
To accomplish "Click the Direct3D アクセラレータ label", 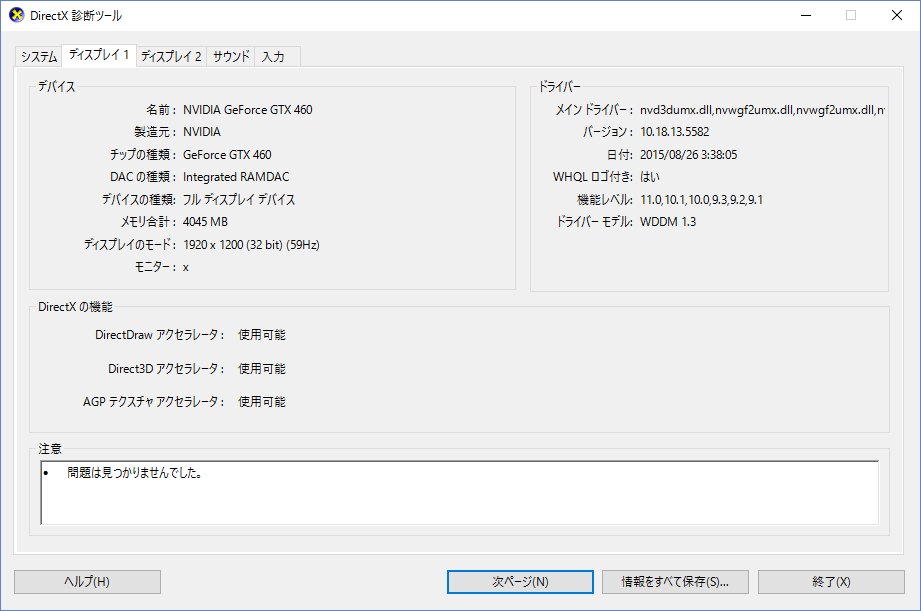I will (166, 369).
